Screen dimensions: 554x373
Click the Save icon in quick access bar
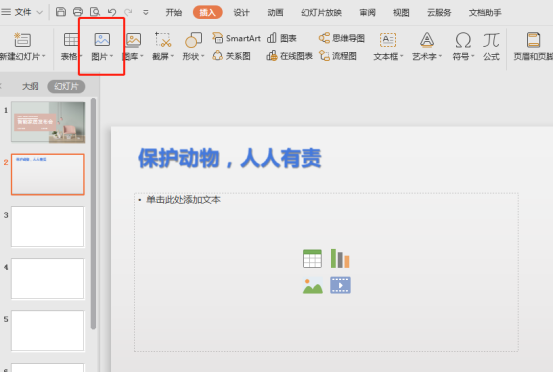(61, 12)
